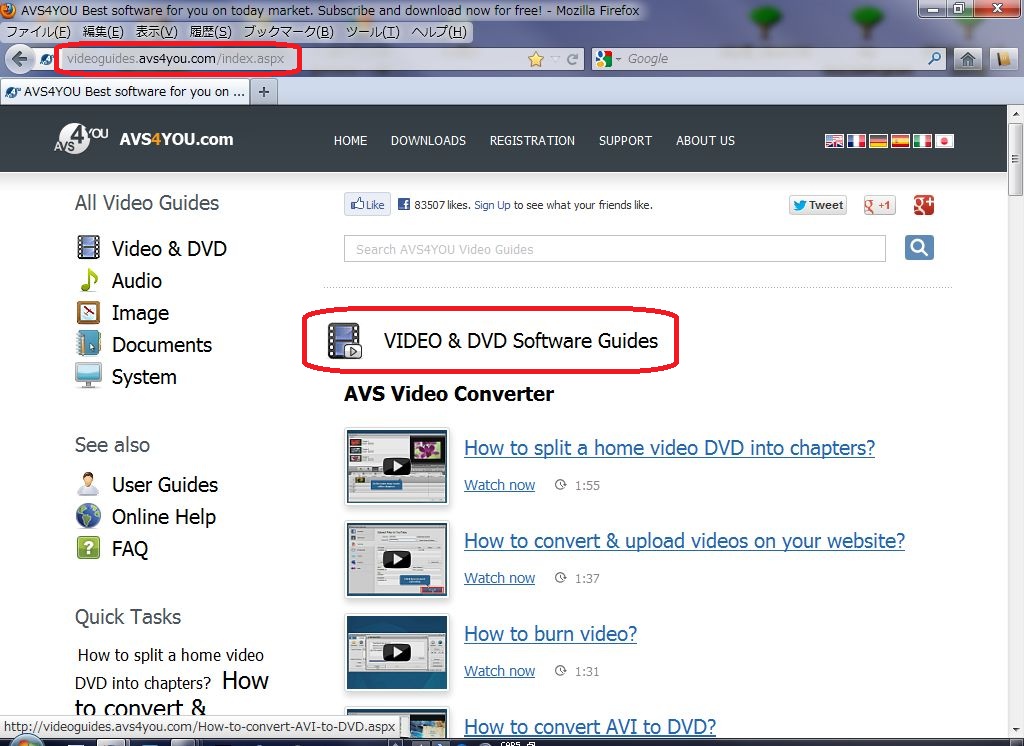Open the Firefox bookmarks dropdown star
Viewport: 1024px width, 746px height.
pyautogui.click(x=536, y=58)
